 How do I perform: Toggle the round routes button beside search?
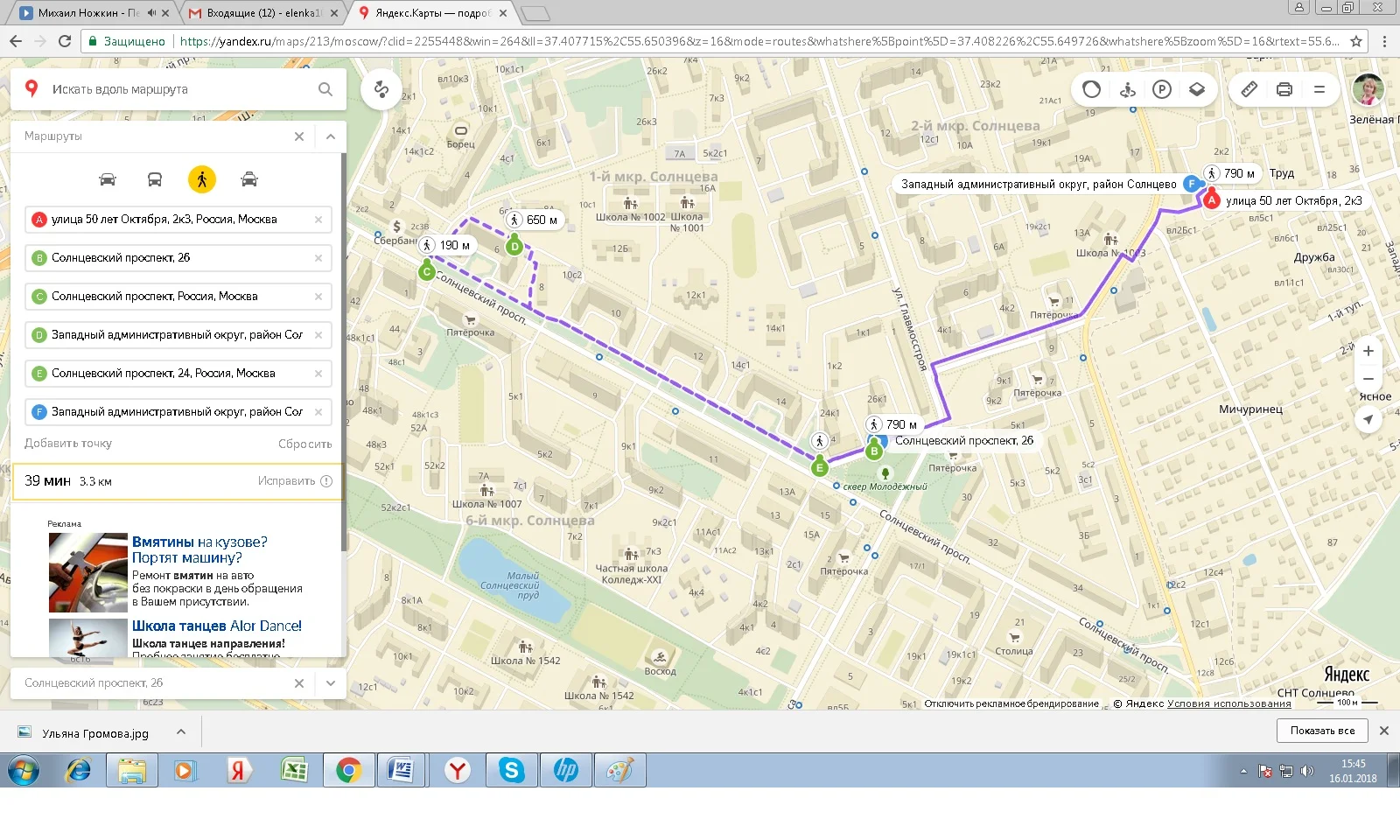(x=381, y=89)
